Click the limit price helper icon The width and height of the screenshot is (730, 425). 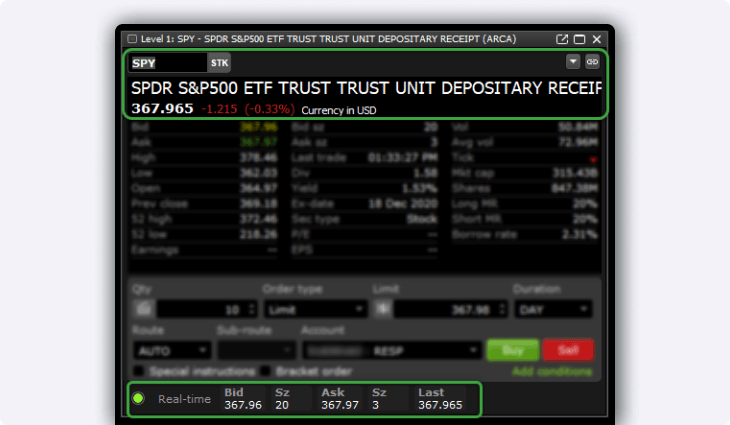383,309
